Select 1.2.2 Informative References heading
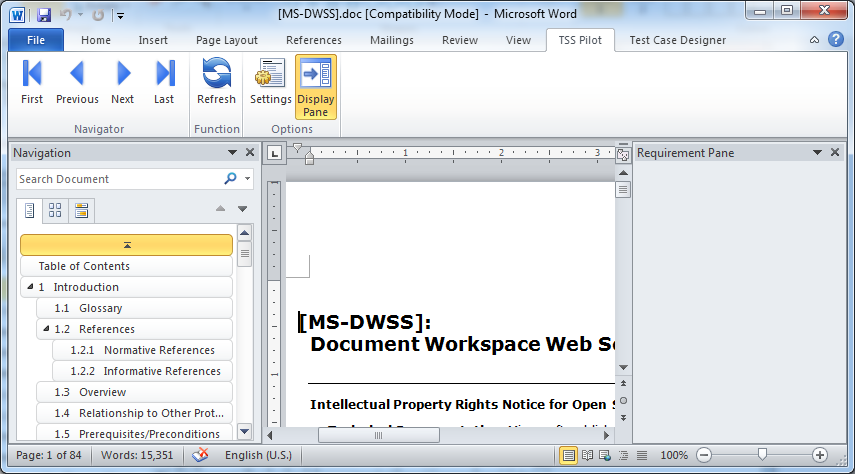This screenshot has width=855, height=475. point(142,371)
